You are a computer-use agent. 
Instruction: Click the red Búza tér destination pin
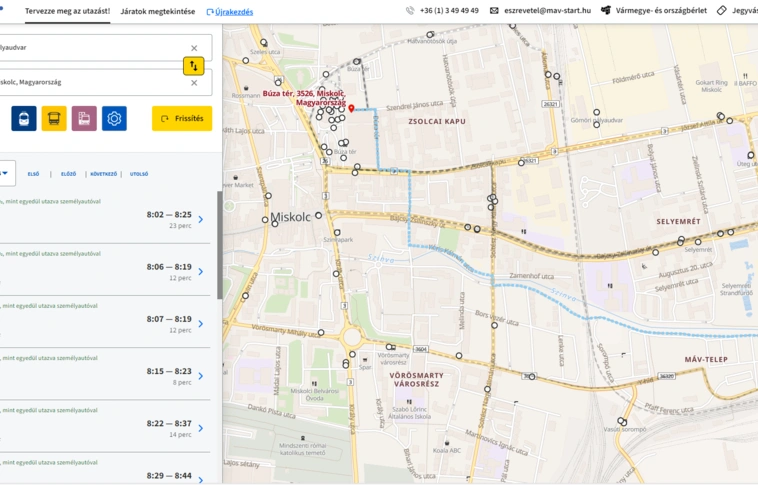[351, 108]
